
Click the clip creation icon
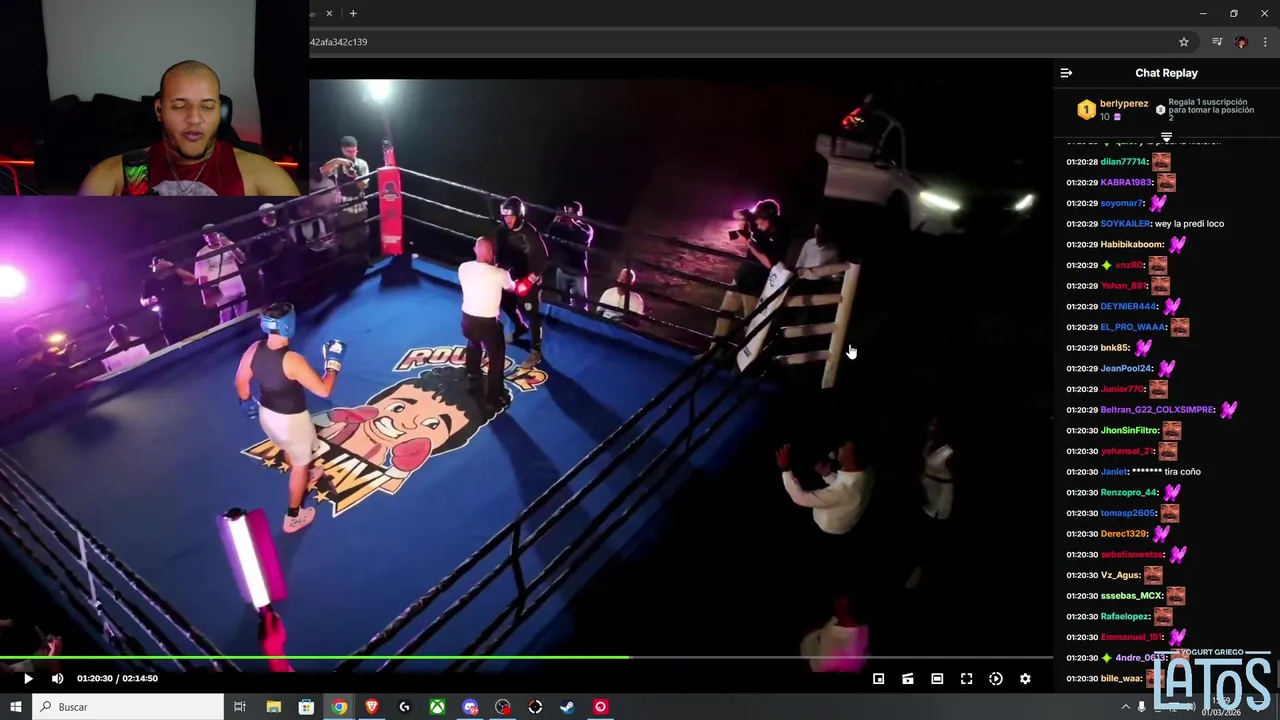point(907,678)
